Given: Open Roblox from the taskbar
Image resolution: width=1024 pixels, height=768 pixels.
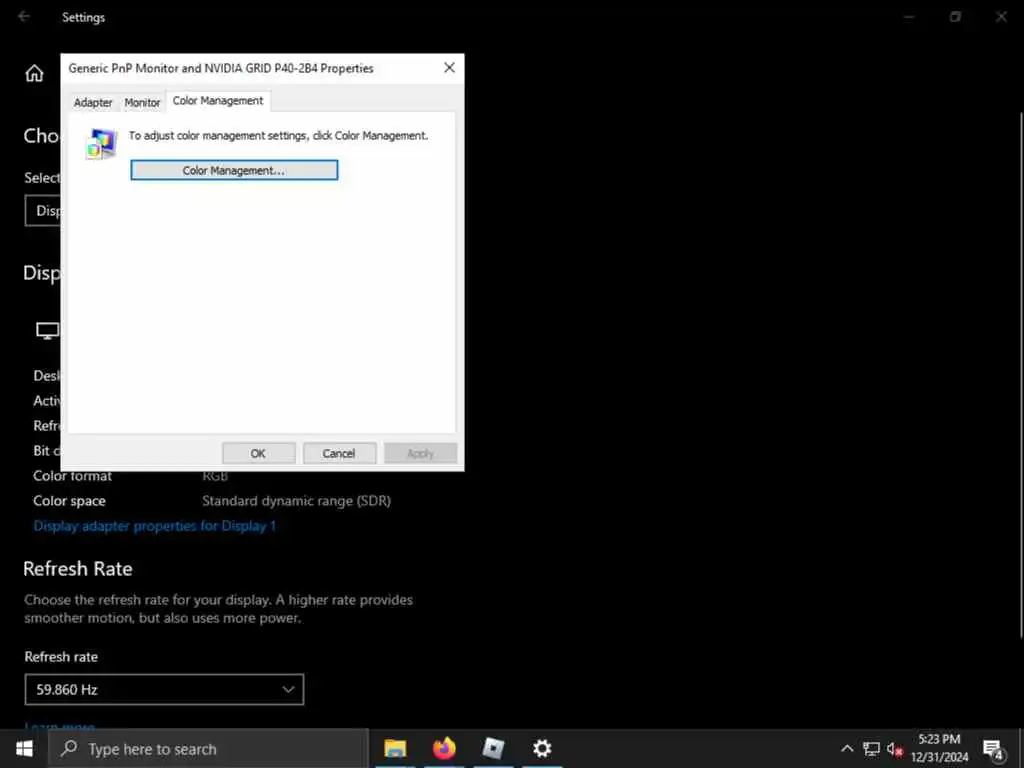Looking at the screenshot, I should click(493, 748).
